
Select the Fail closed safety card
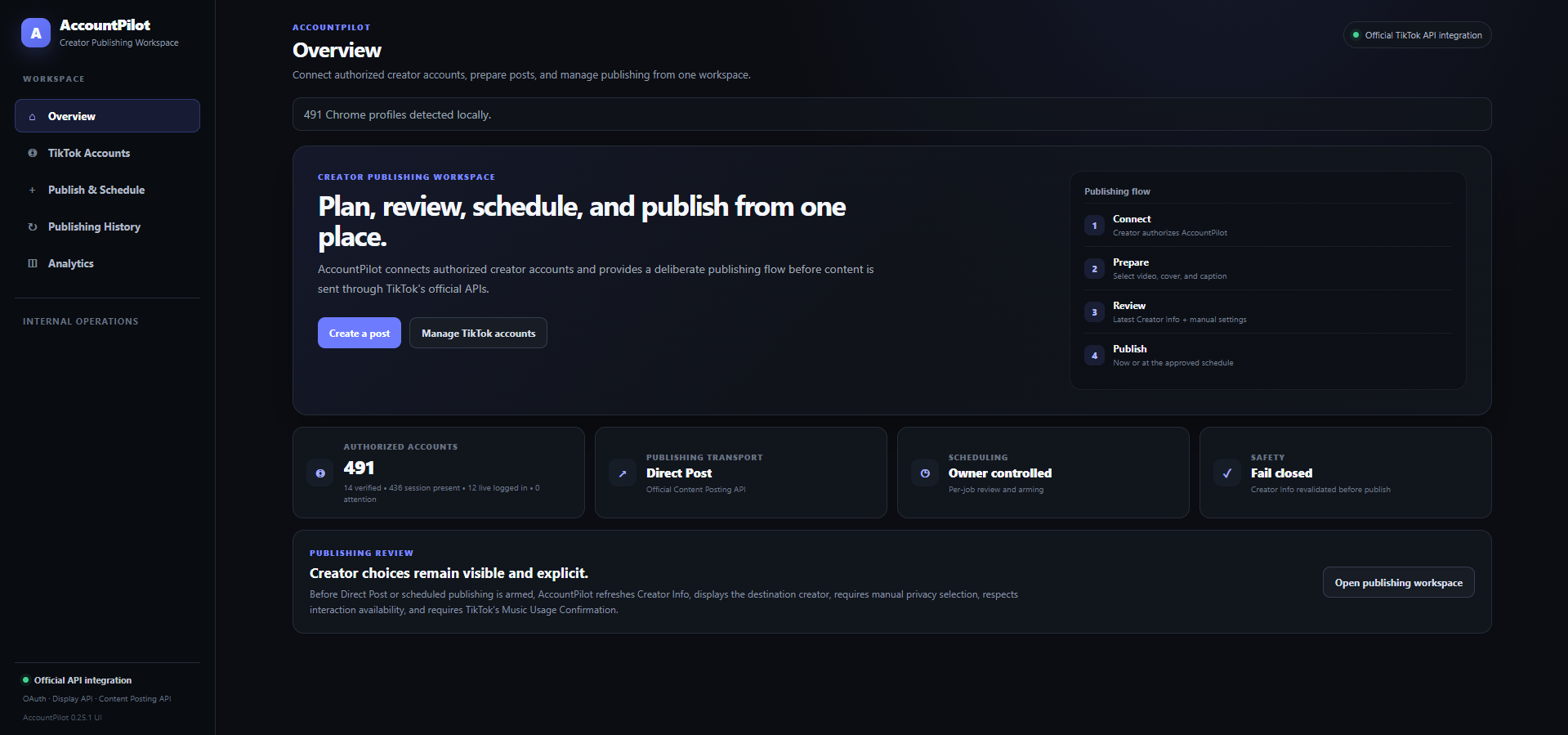[1346, 473]
